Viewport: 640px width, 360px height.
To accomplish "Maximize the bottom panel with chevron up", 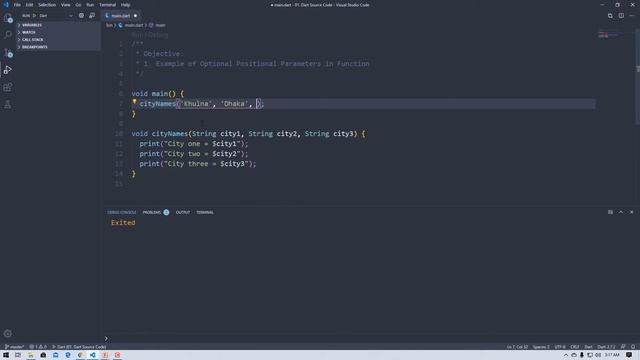I will click(621, 212).
